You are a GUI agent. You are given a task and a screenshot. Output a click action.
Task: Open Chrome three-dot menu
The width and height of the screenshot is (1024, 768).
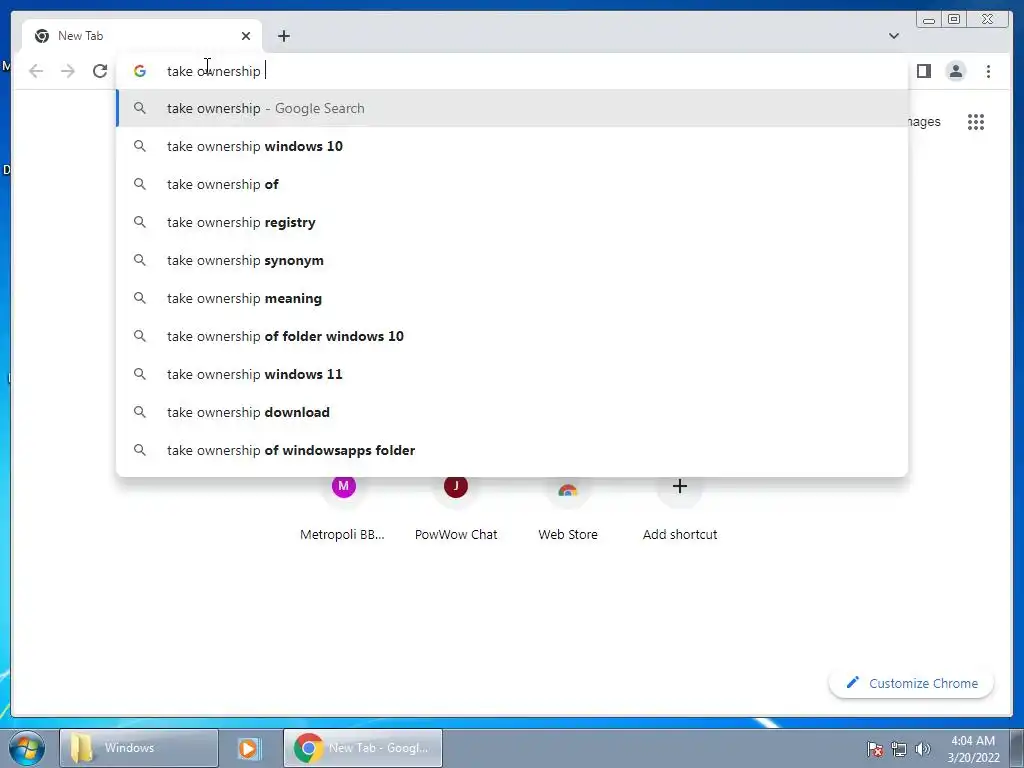(x=988, y=71)
